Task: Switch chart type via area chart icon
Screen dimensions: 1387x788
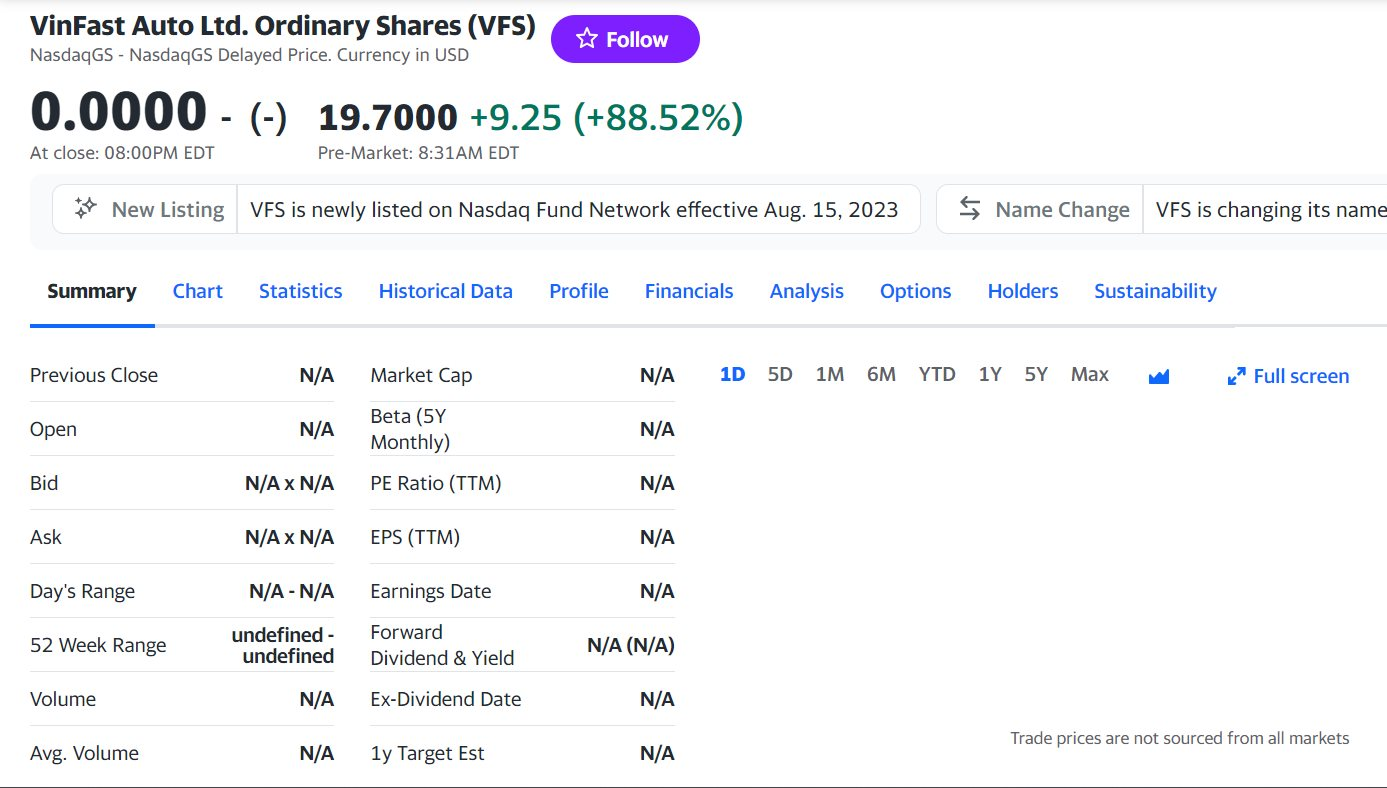Action: tap(1159, 376)
